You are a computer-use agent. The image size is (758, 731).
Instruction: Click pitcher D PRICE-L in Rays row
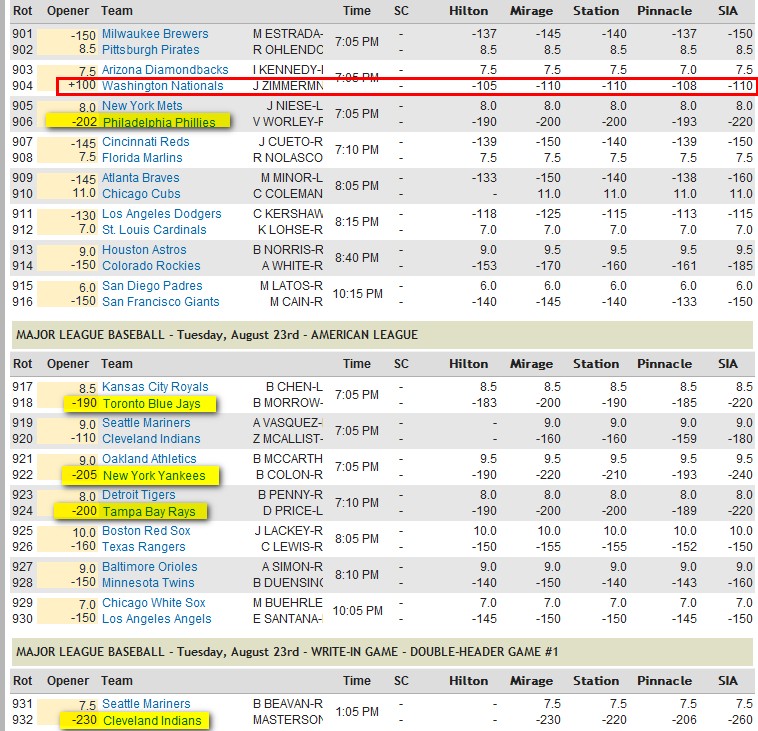pos(292,511)
